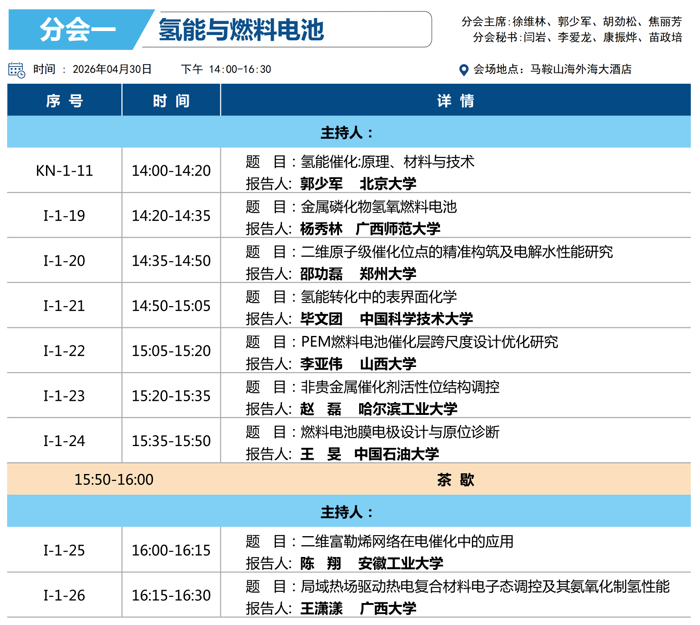The height and width of the screenshot is (625, 700).
Task: Open talk title 金属磷化物氢氧燃料电池
Action: (x=378, y=207)
